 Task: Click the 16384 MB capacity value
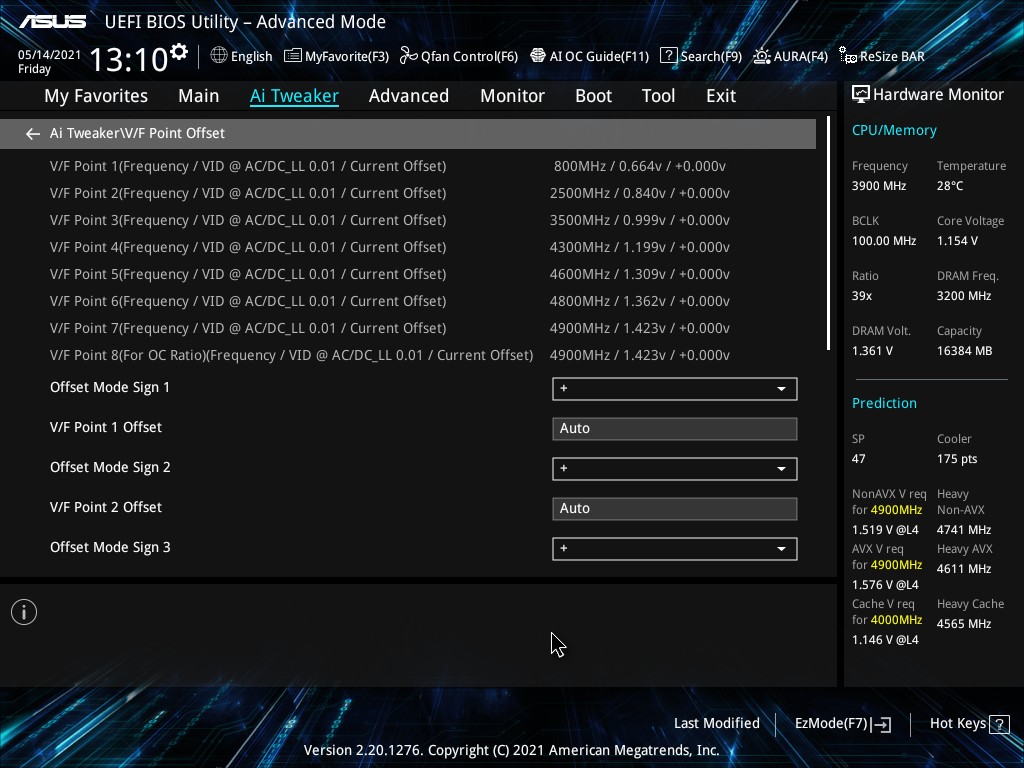(965, 351)
